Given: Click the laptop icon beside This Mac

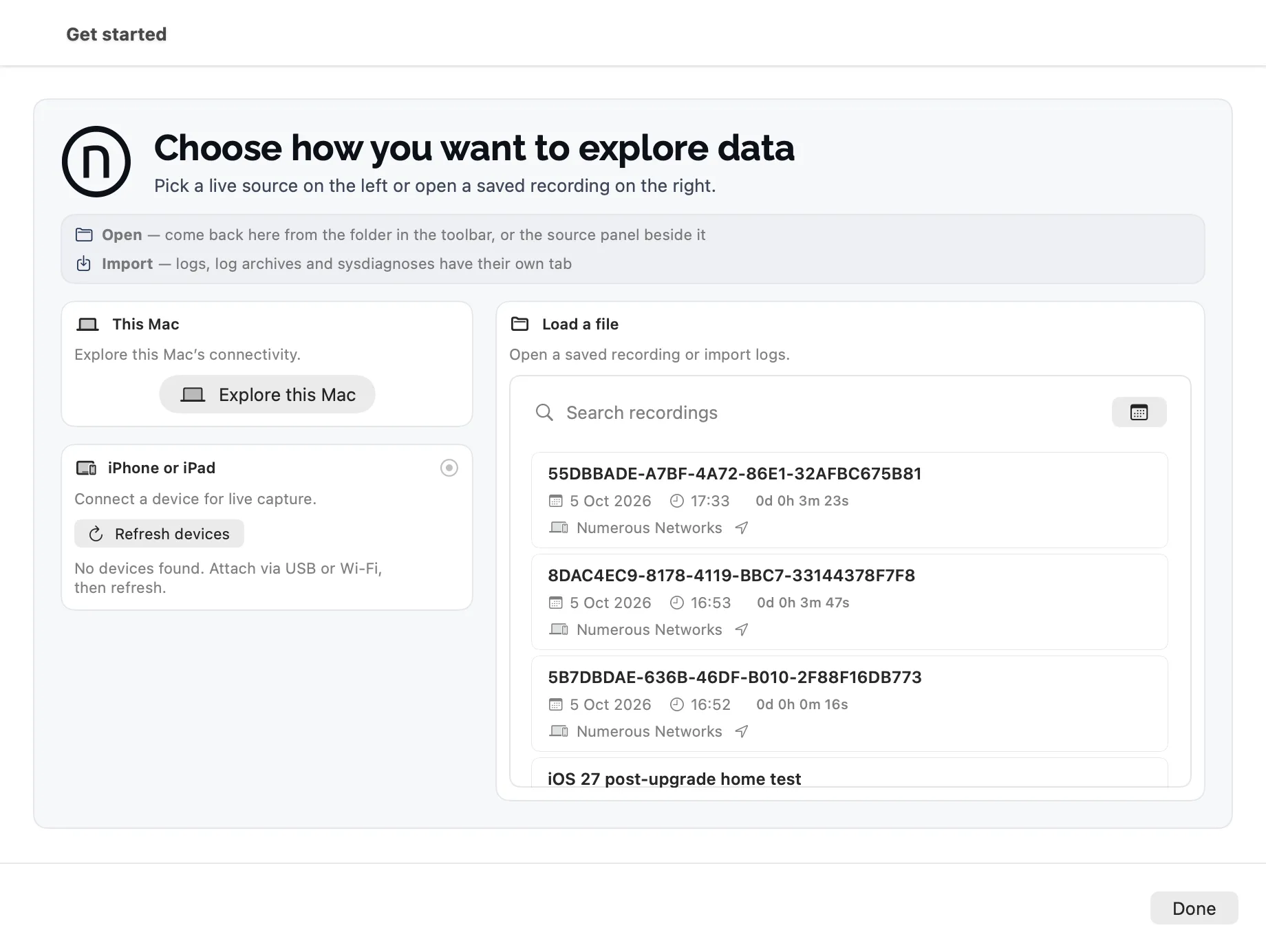Looking at the screenshot, I should click(x=87, y=324).
